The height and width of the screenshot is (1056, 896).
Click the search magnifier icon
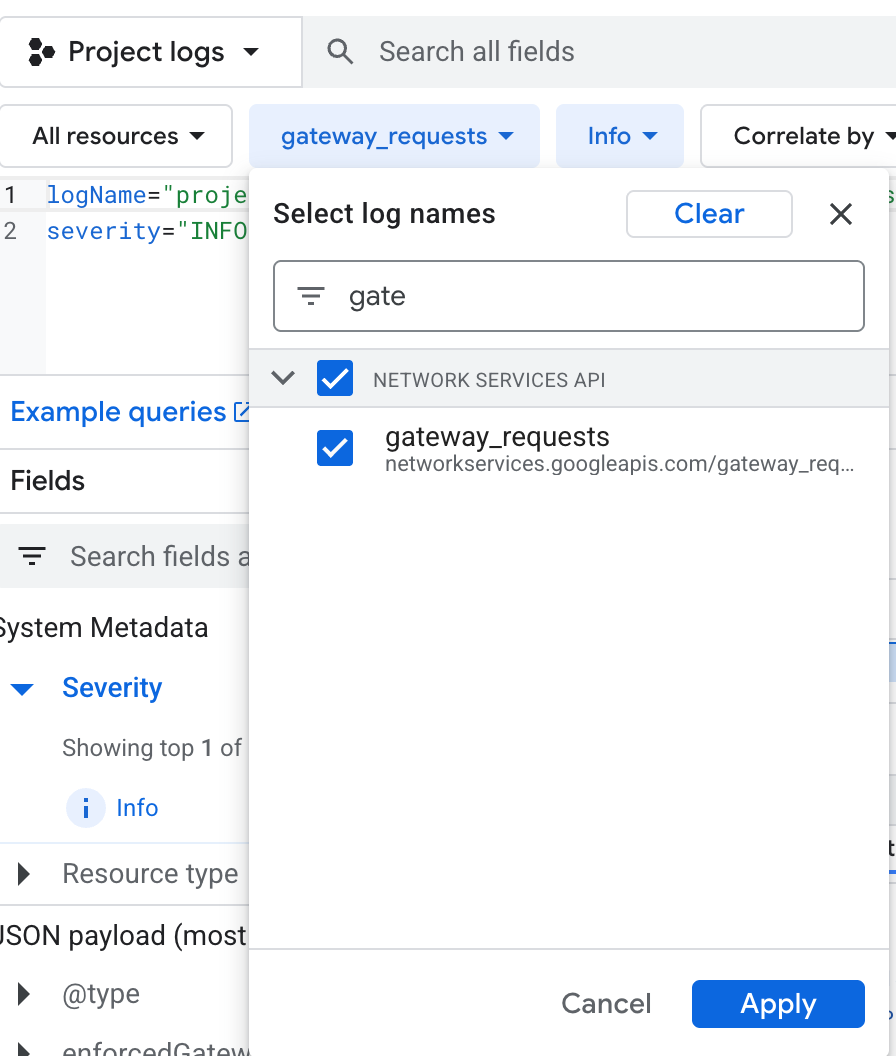(340, 52)
